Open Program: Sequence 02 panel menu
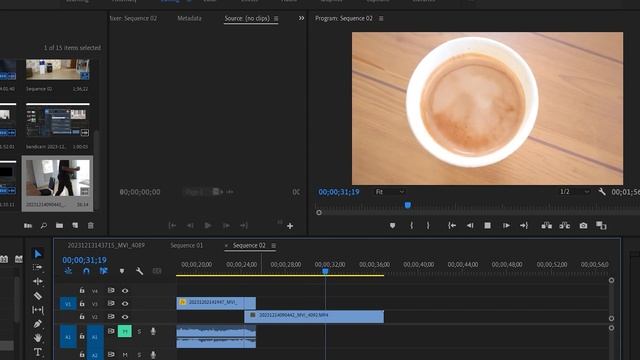The width and height of the screenshot is (640, 360). point(381,18)
